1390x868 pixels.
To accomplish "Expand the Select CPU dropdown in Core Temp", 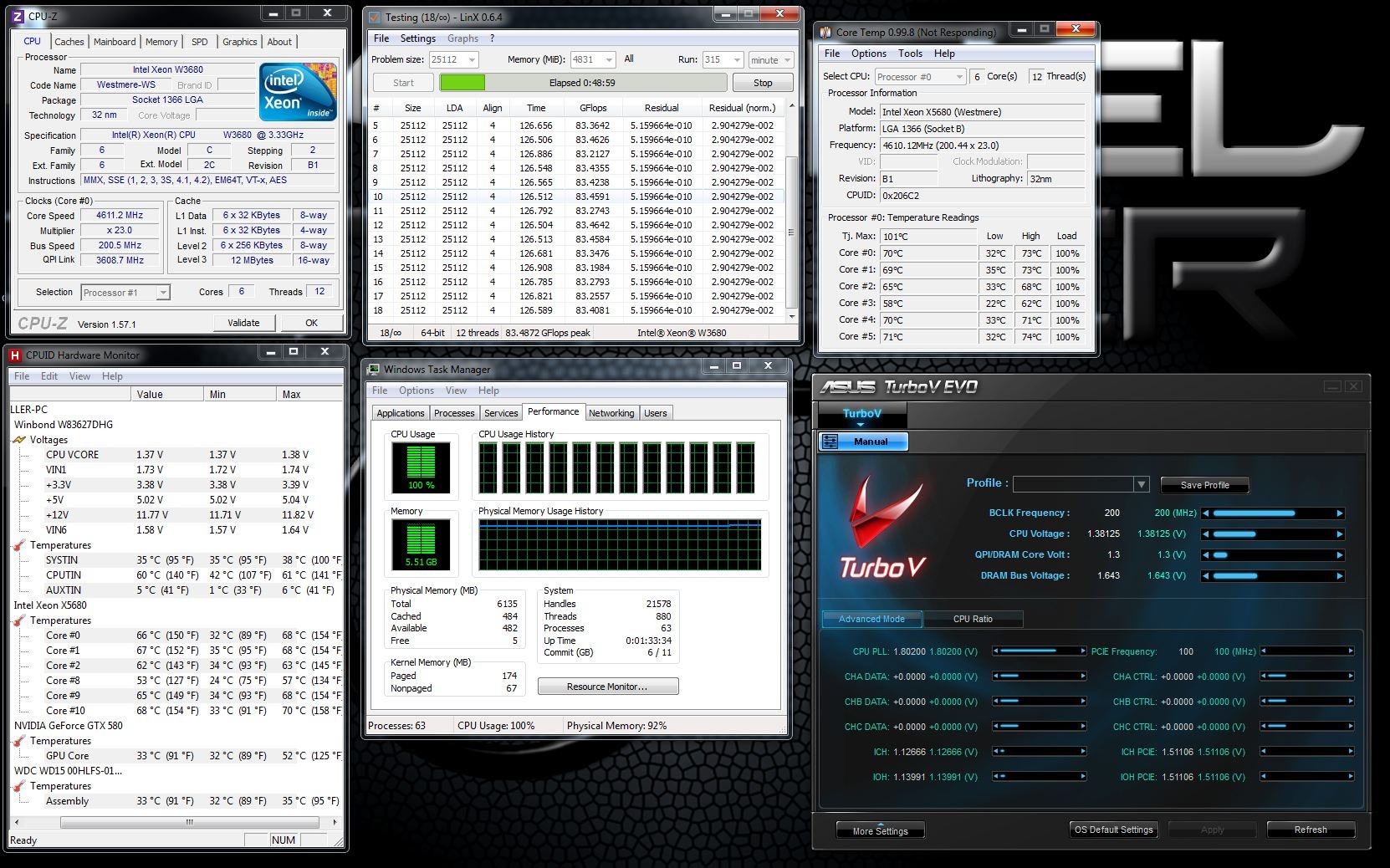I will click(958, 77).
